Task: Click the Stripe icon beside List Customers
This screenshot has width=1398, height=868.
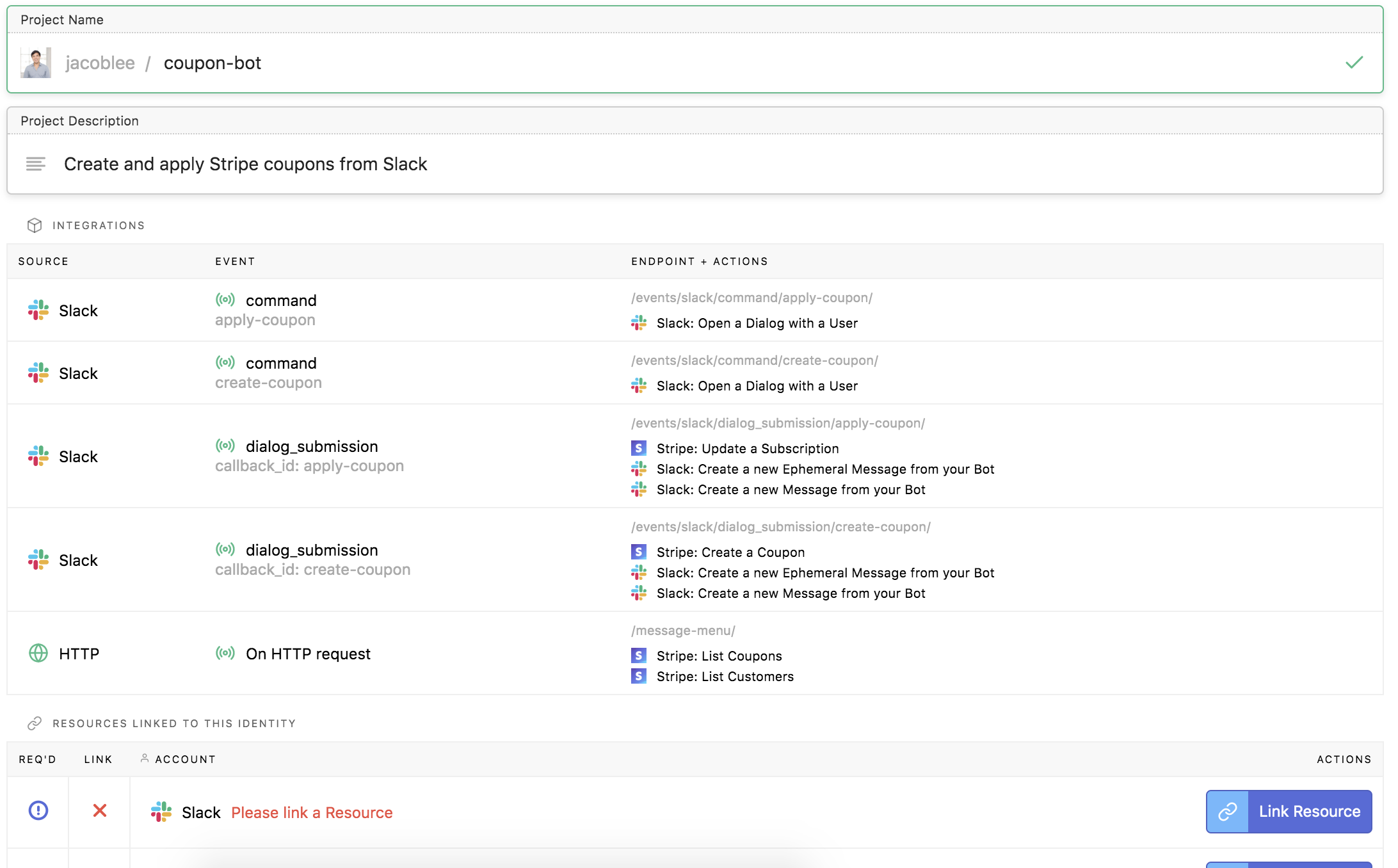Action: click(x=639, y=677)
